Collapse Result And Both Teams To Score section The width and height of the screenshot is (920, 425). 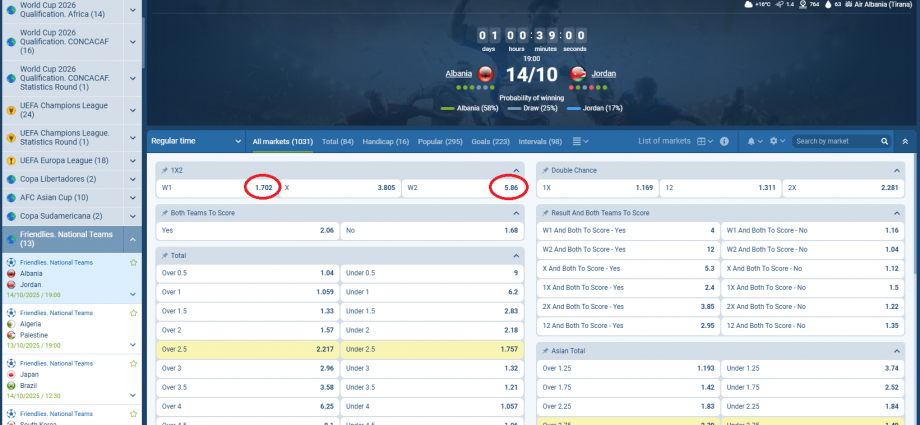897,212
